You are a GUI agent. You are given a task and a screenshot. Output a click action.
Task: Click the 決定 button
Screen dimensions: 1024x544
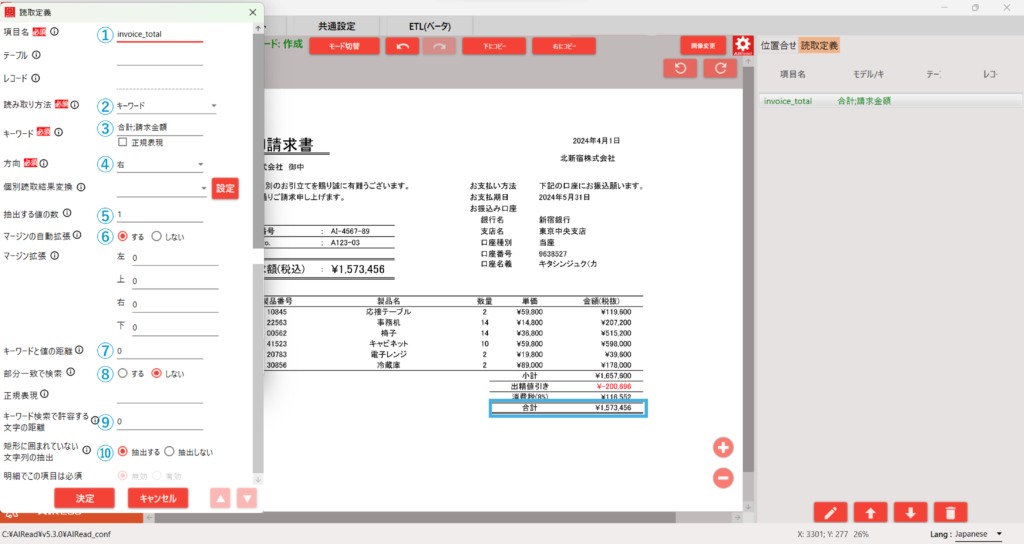point(85,498)
